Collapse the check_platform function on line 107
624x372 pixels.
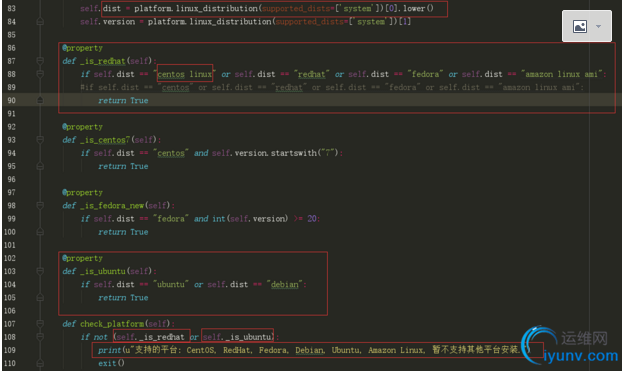(x=40, y=323)
